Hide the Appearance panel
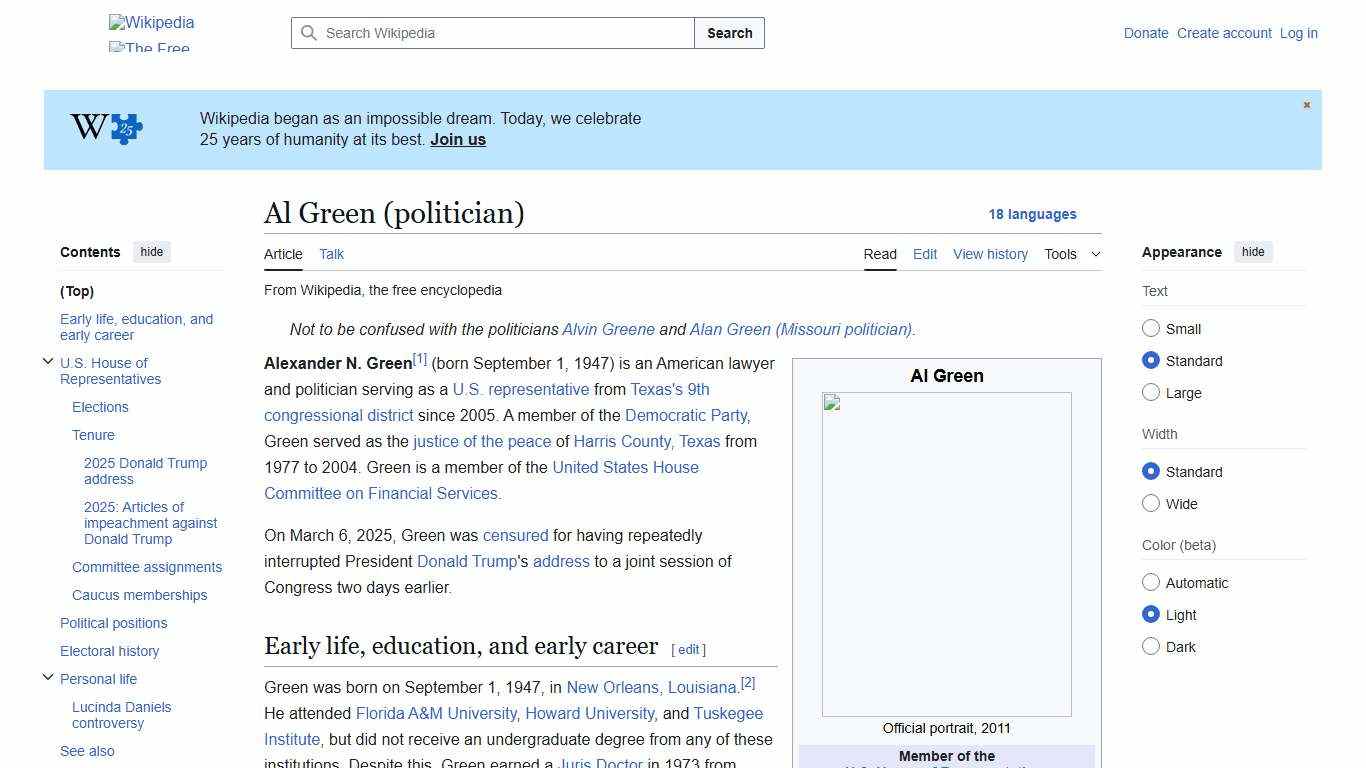 point(1253,252)
